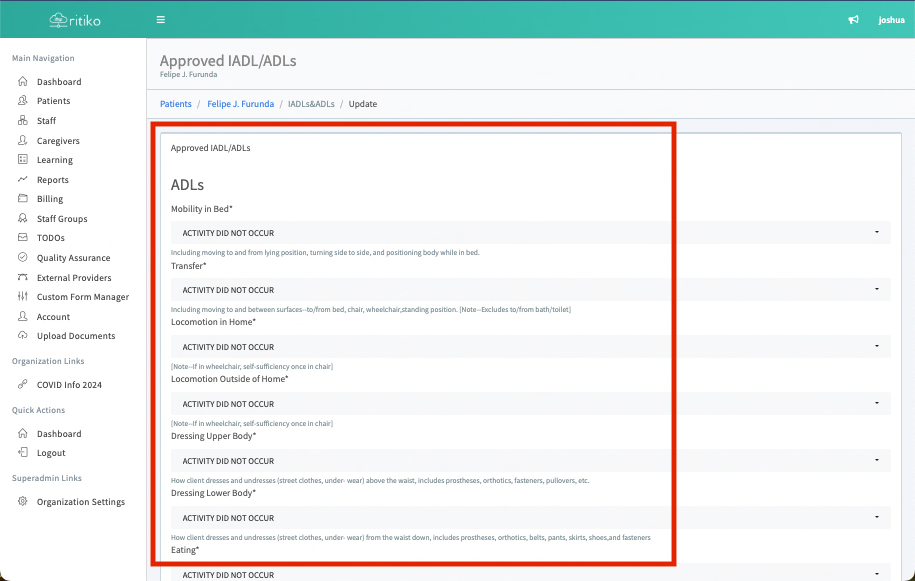The image size is (915, 581).
Task: Click the Organization Settings gear icon
Action: (23, 502)
